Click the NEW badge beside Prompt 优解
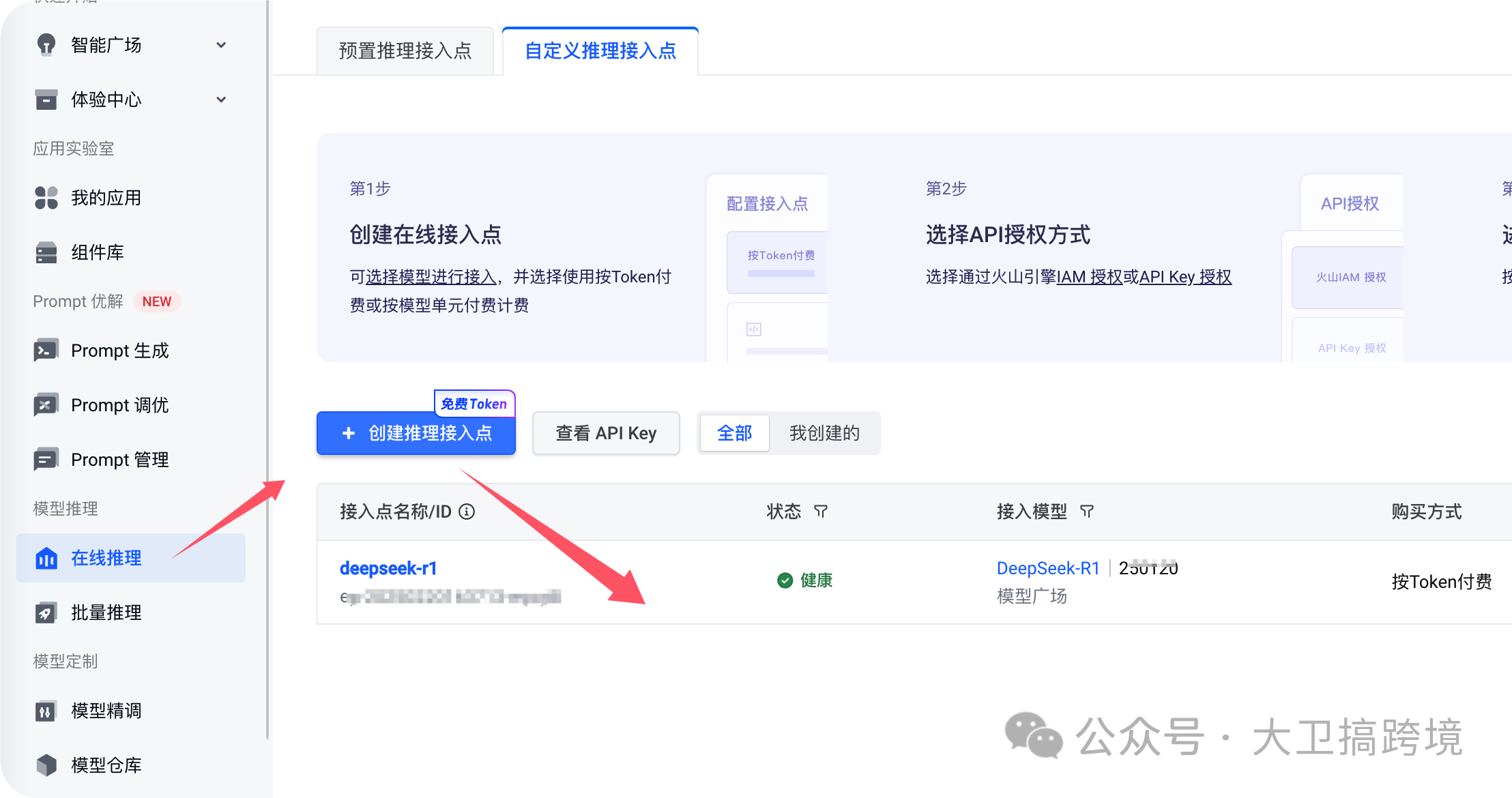Image resolution: width=1512 pixels, height=798 pixels. (157, 301)
